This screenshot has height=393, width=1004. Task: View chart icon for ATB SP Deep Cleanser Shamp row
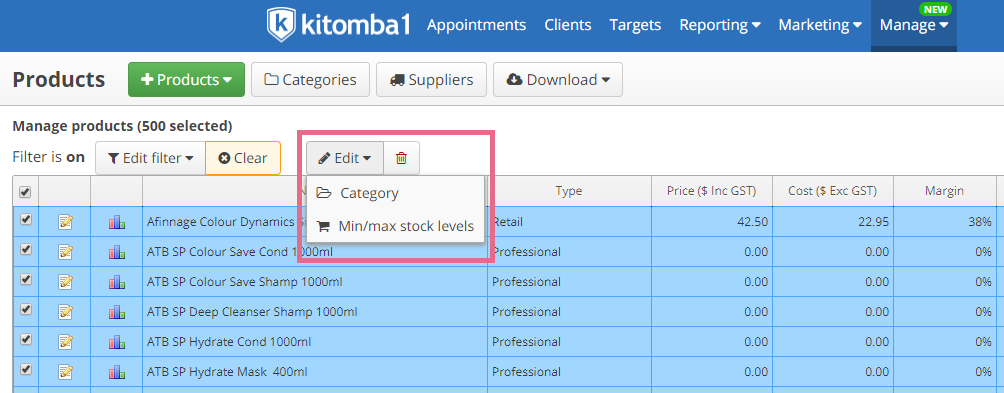(117, 312)
